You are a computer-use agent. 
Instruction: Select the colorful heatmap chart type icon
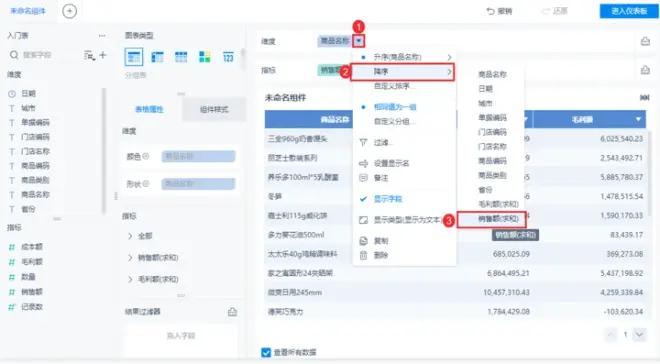205,57
